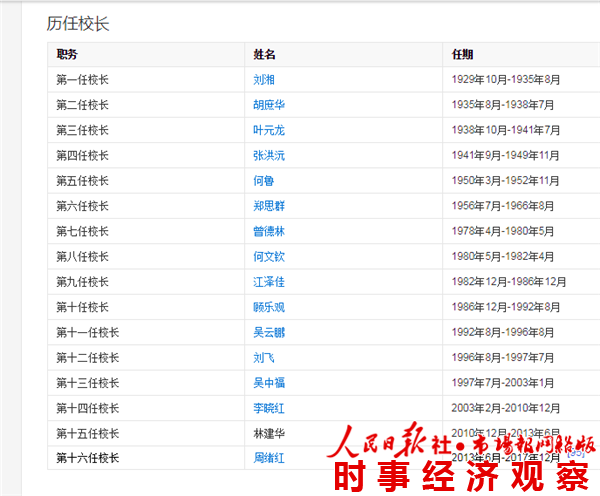Click term 1982年12月-1986年12月
This screenshot has height=496, width=600.
click(509, 282)
